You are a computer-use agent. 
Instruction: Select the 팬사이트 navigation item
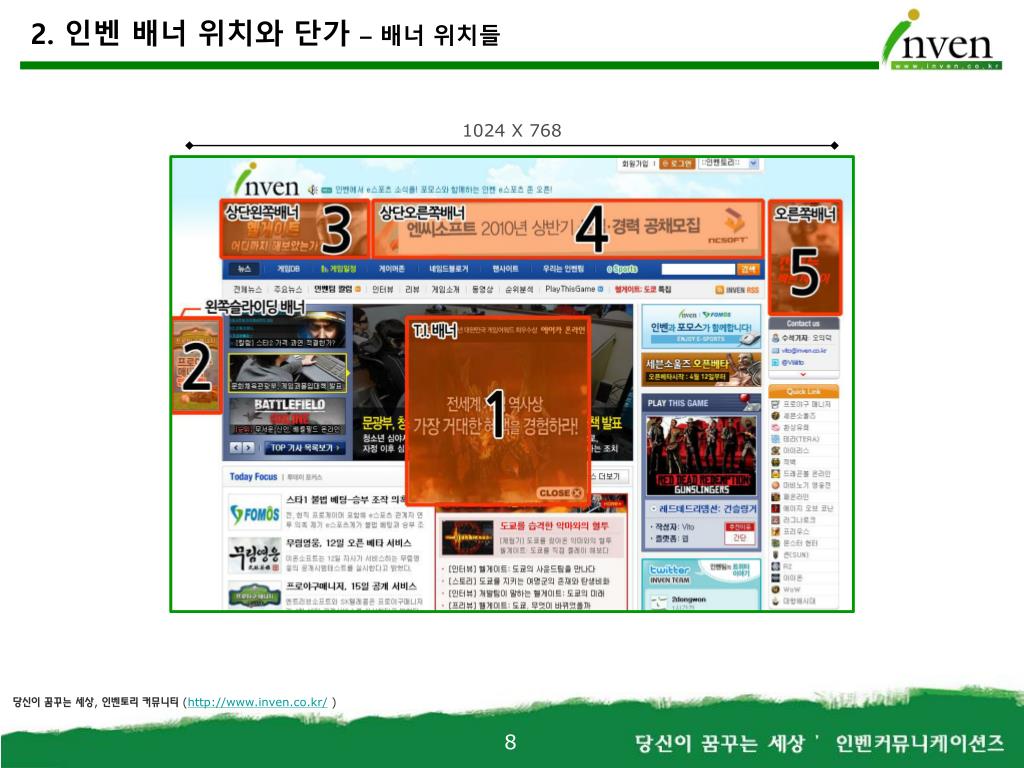(505, 269)
